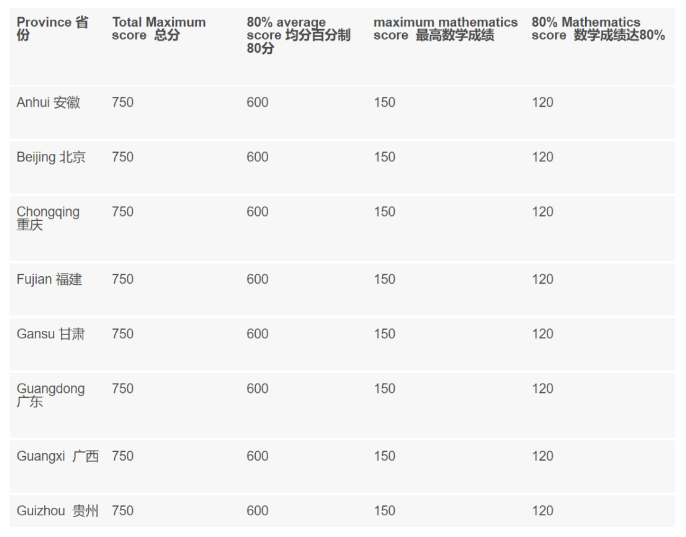Click the 80% Mathematics score header
Viewport: 686px width, 537px height.
(598, 28)
